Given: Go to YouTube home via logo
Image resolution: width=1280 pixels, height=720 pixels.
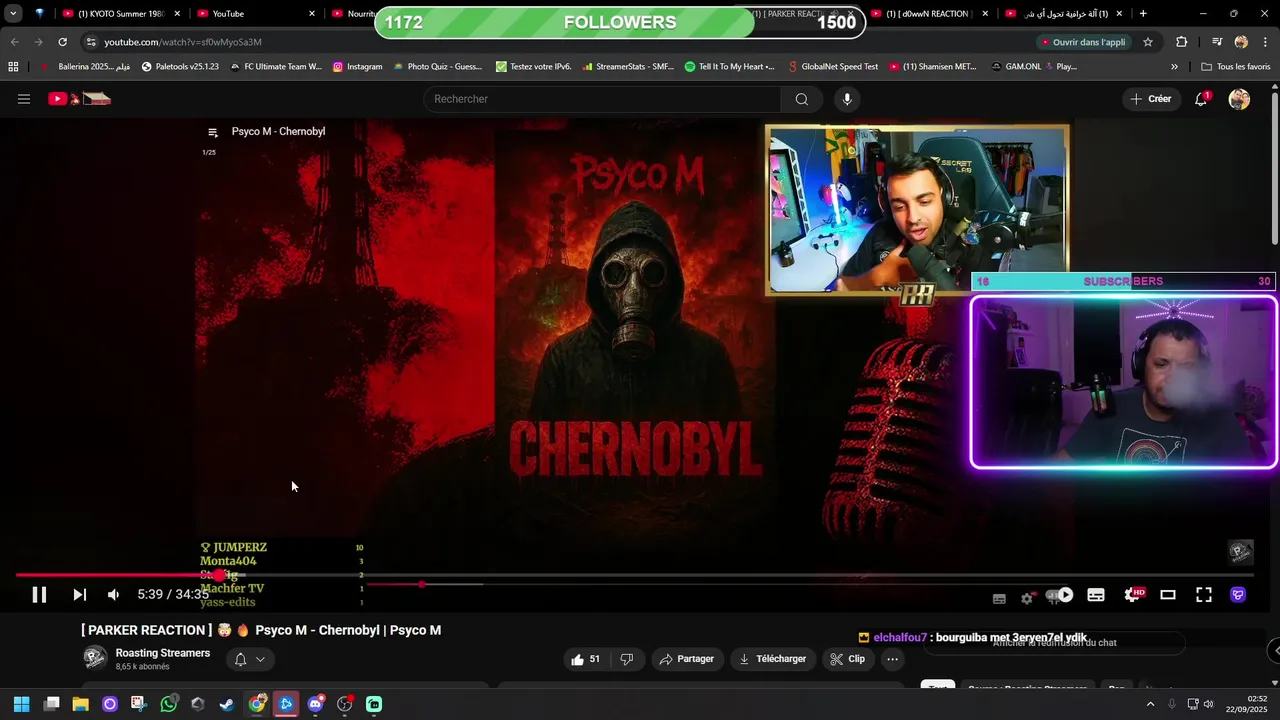Looking at the screenshot, I should (x=79, y=99).
